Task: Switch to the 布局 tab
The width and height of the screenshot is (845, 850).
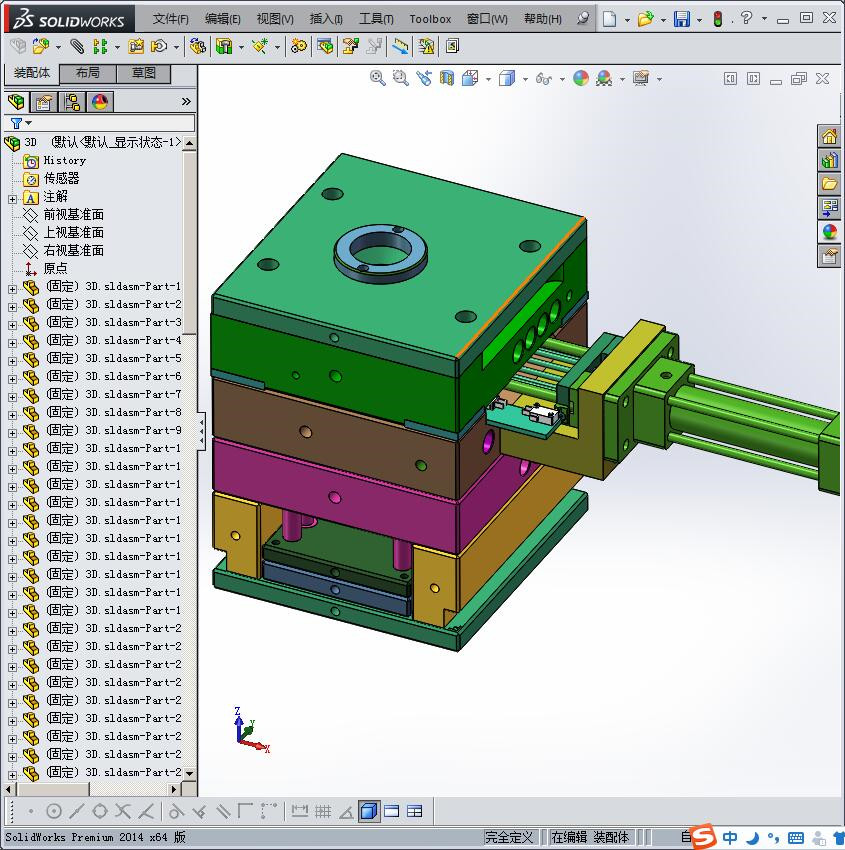Action: point(88,73)
